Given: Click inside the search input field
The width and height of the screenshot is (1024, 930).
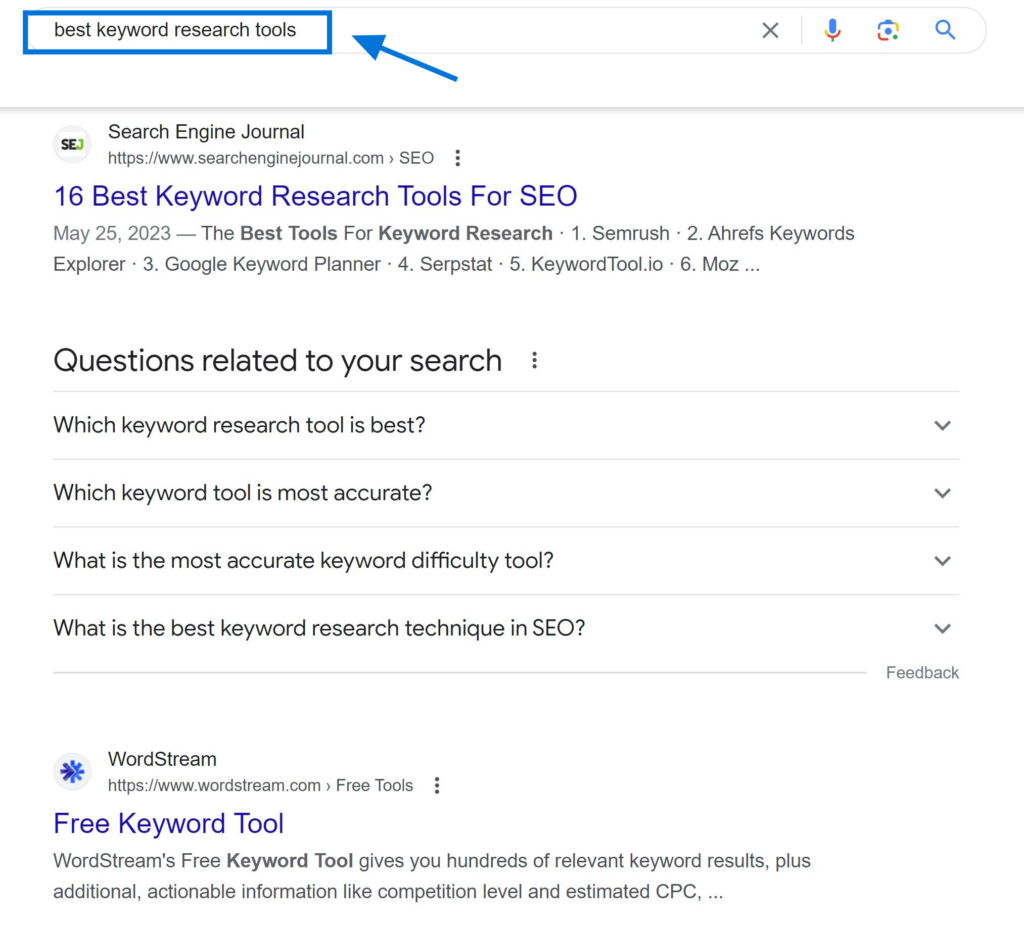Looking at the screenshot, I should pyautogui.click(x=175, y=30).
